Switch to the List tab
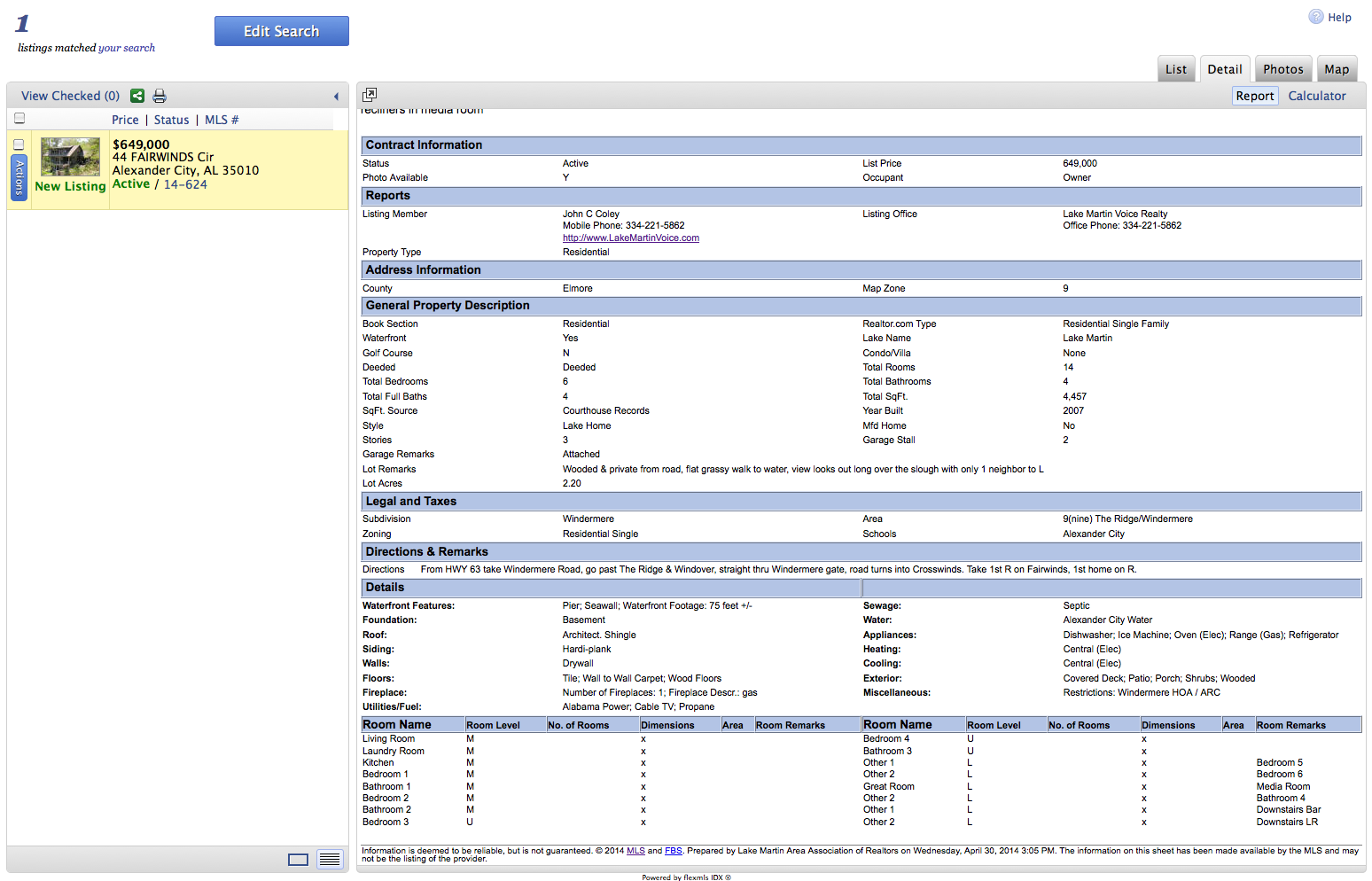 click(x=1176, y=69)
